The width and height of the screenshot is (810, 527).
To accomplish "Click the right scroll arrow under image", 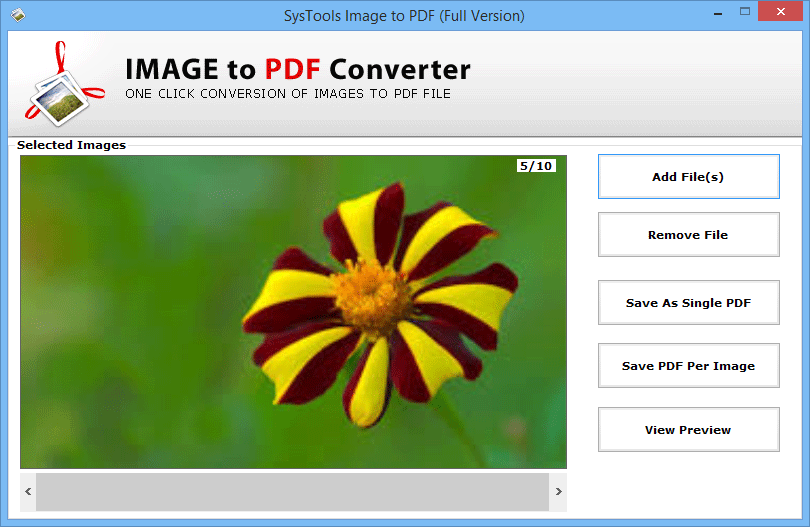I will 558,491.
